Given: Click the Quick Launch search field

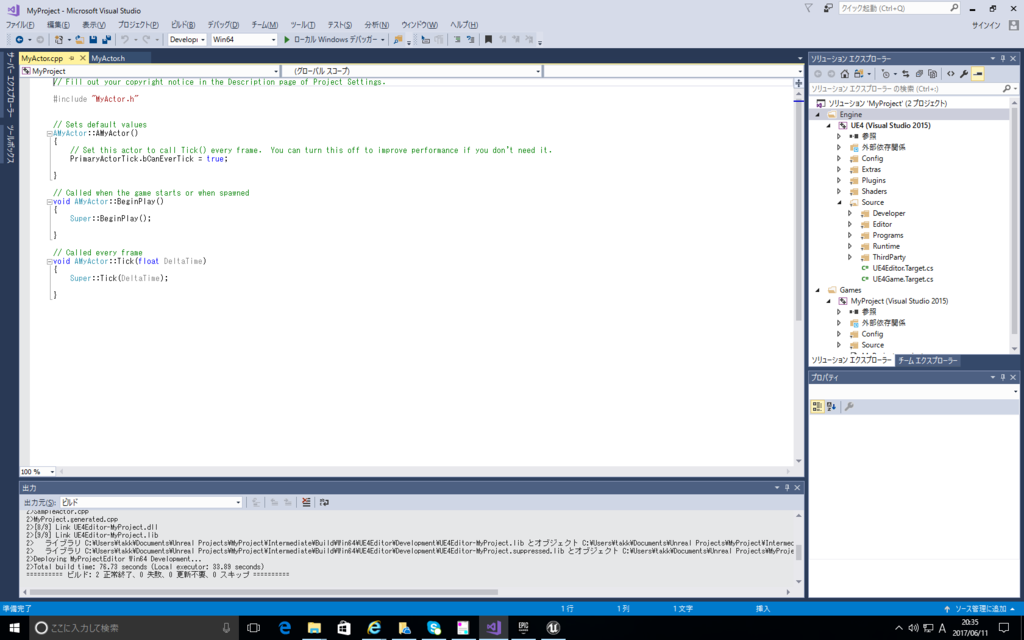Looking at the screenshot, I should point(899,8).
